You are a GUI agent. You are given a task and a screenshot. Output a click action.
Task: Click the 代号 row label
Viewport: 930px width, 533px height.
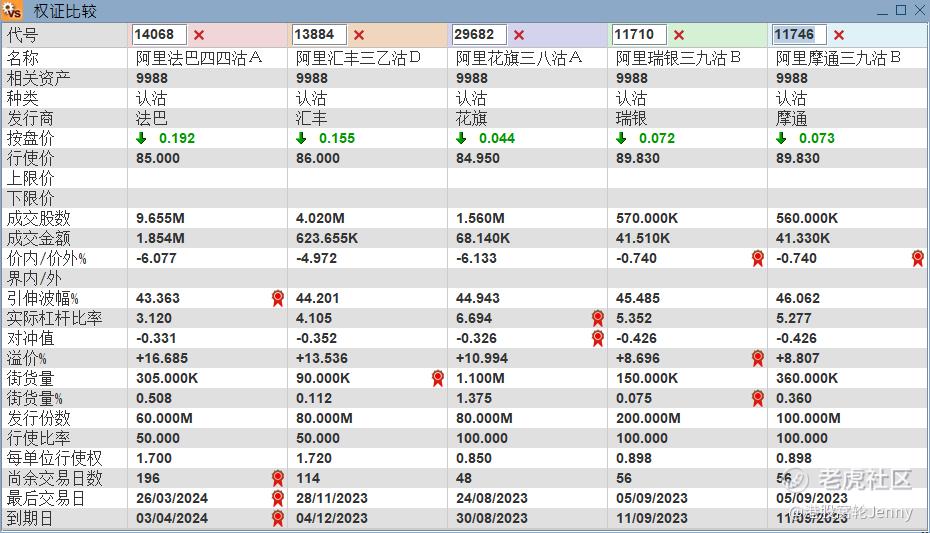pyautogui.click(x=23, y=35)
